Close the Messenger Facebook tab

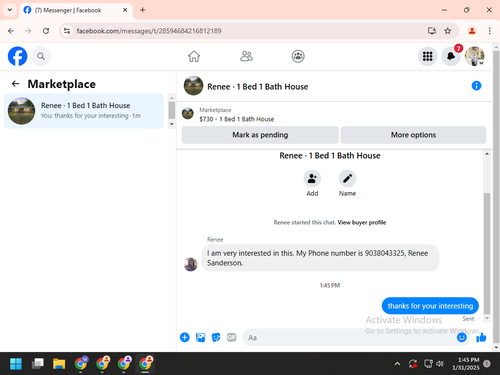coord(125,10)
